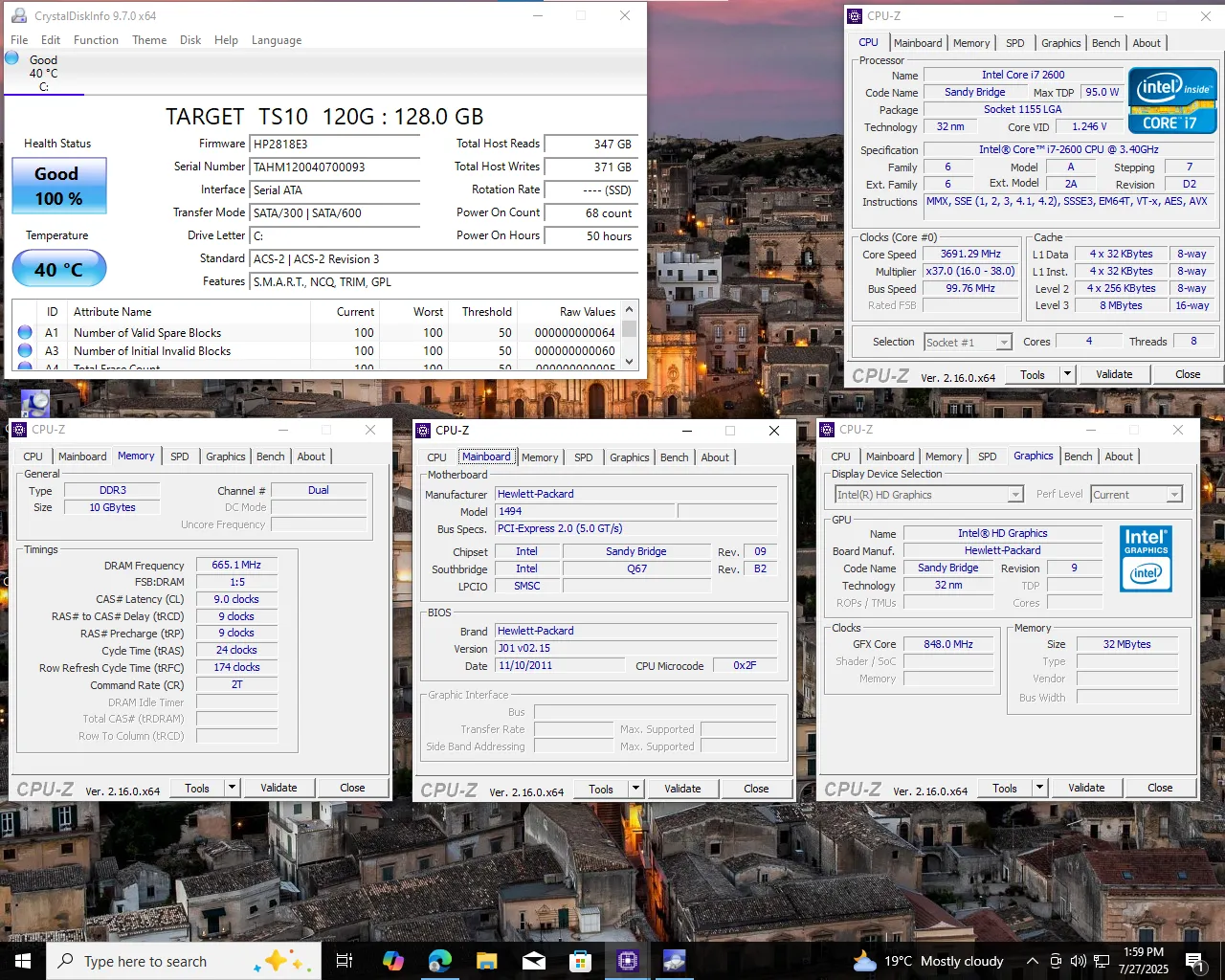Click the taskbar clock showing 1:59 PM
This screenshot has width=1225, height=980.
click(1144, 961)
